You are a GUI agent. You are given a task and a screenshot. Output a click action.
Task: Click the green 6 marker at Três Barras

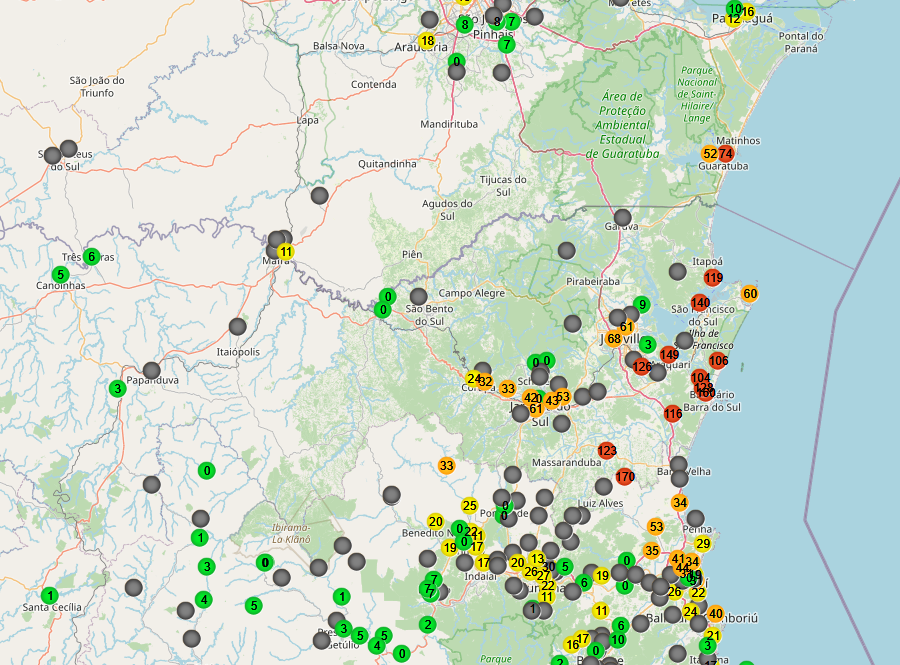(x=92, y=256)
